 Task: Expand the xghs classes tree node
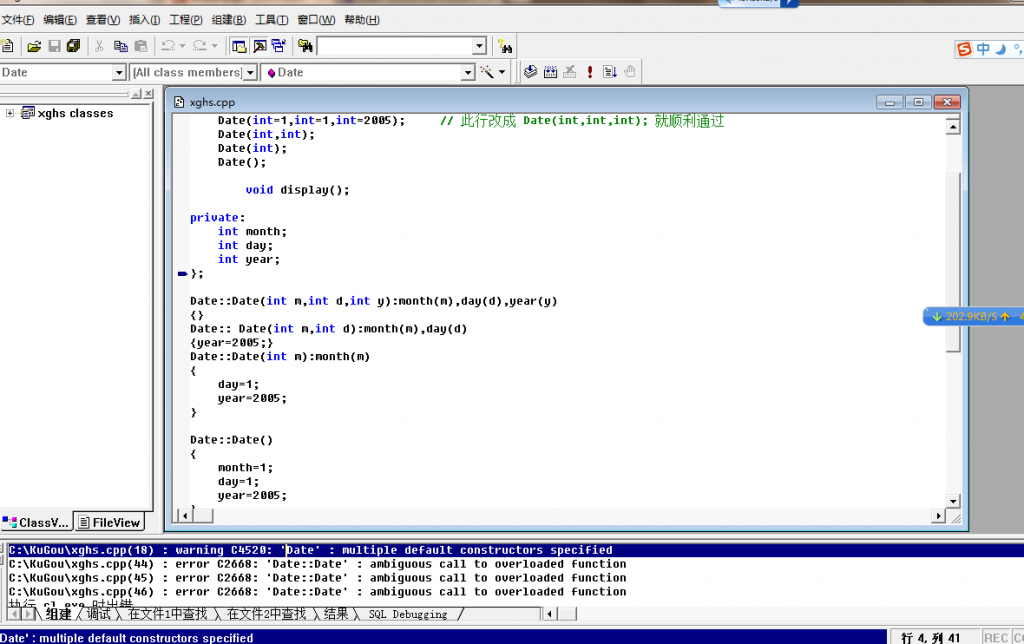[x=10, y=113]
